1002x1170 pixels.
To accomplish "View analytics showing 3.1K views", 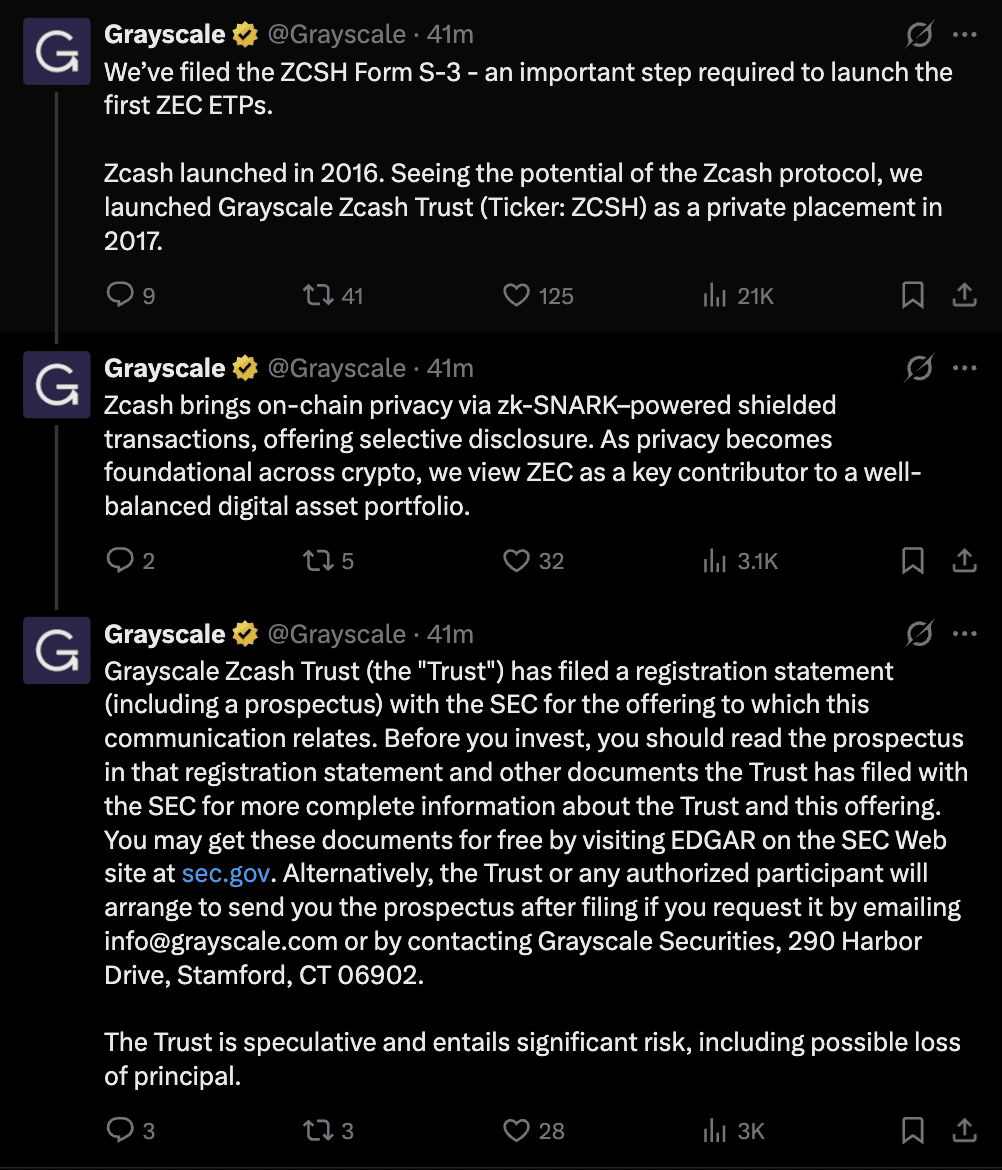I will pyautogui.click(x=714, y=561).
